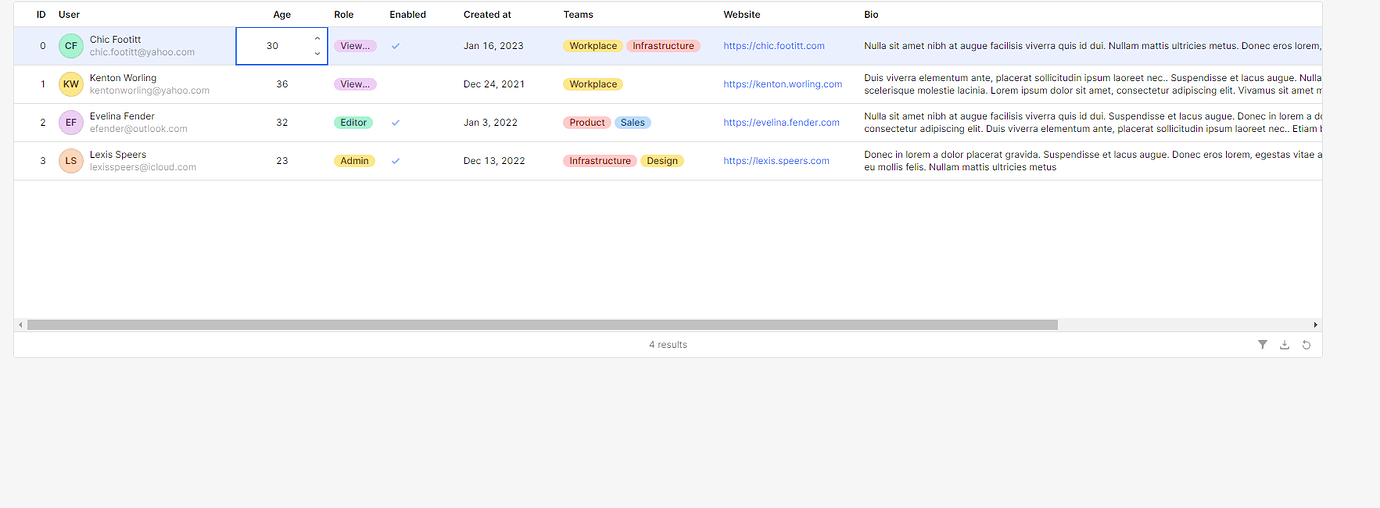Sort by the Age column header
The height and width of the screenshot is (508, 1380).
[x=282, y=15]
